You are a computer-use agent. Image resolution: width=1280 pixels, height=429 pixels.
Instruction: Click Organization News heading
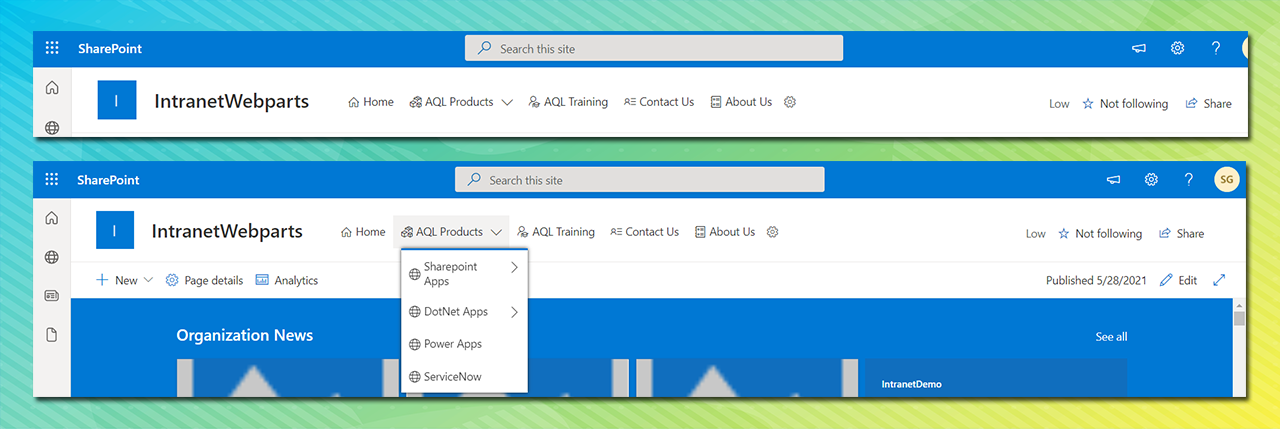[x=245, y=335]
